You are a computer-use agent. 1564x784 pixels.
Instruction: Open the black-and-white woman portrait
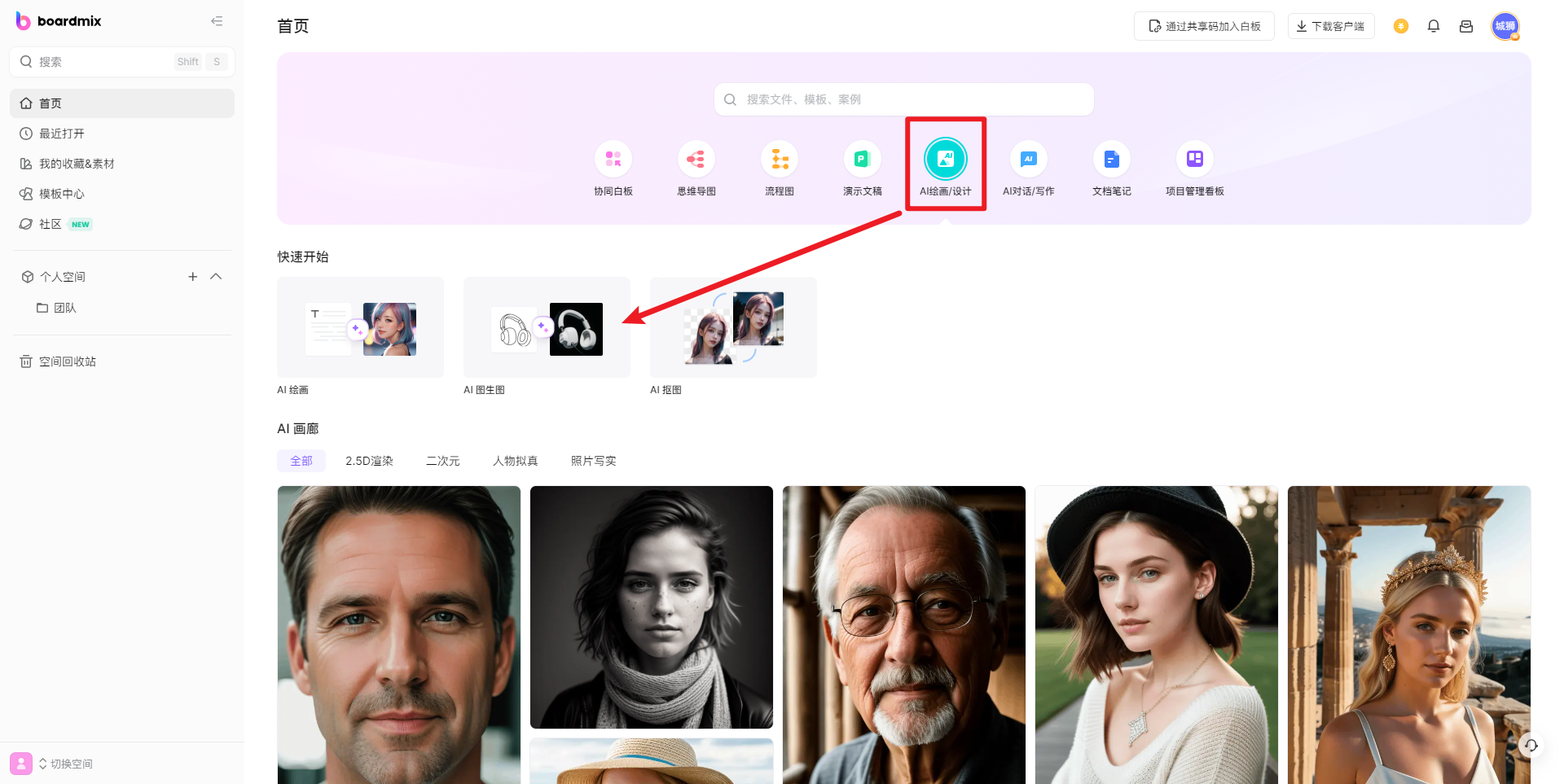(x=652, y=607)
